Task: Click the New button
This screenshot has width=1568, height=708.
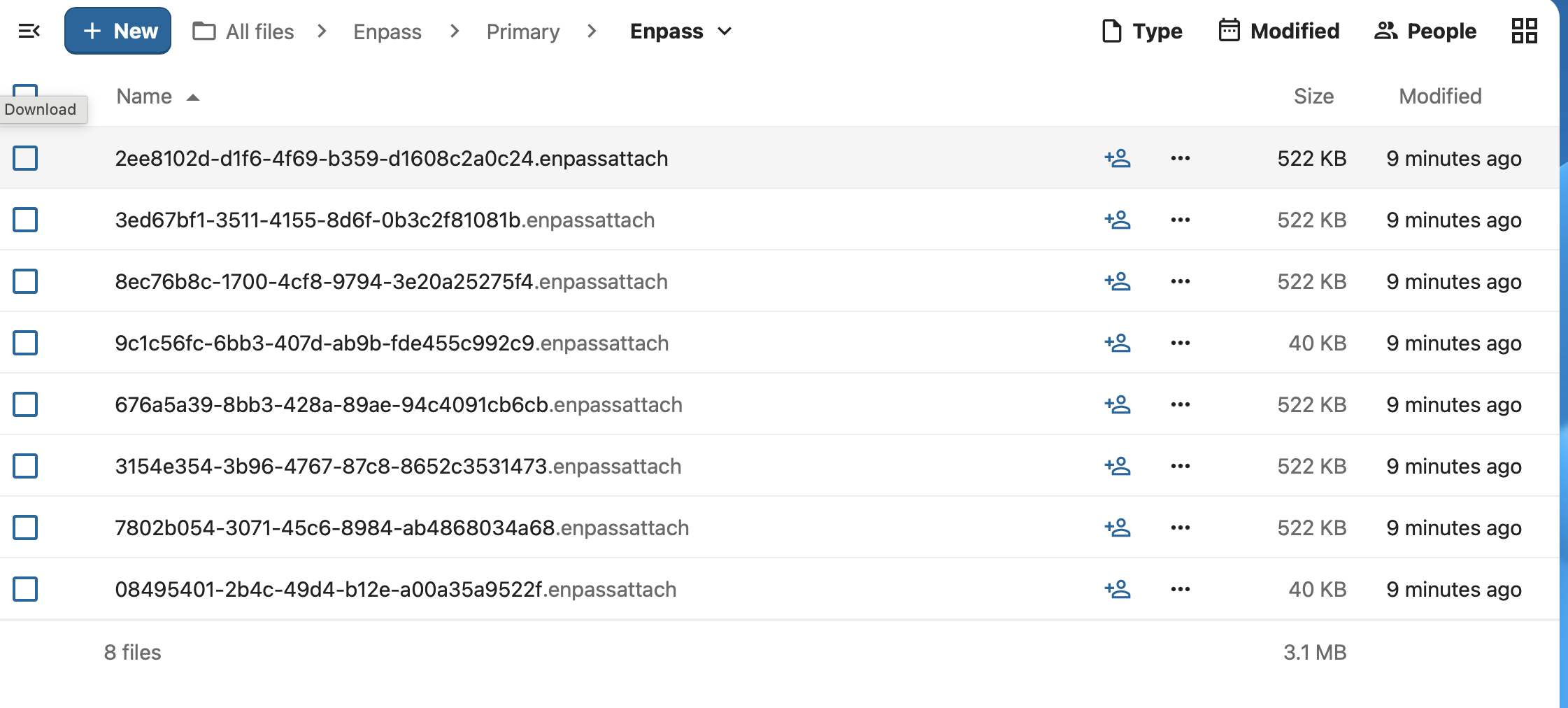Action: pos(117,31)
